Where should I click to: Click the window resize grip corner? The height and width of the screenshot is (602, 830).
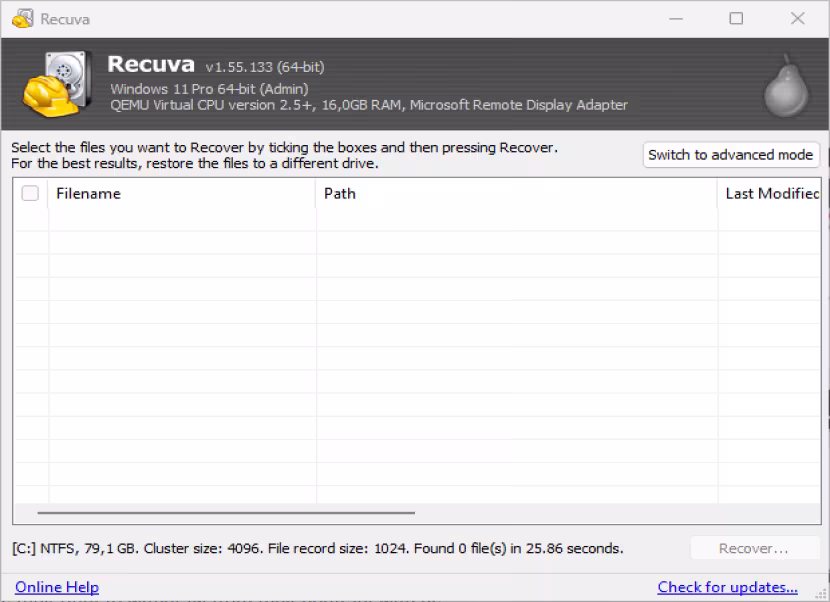click(821, 594)
